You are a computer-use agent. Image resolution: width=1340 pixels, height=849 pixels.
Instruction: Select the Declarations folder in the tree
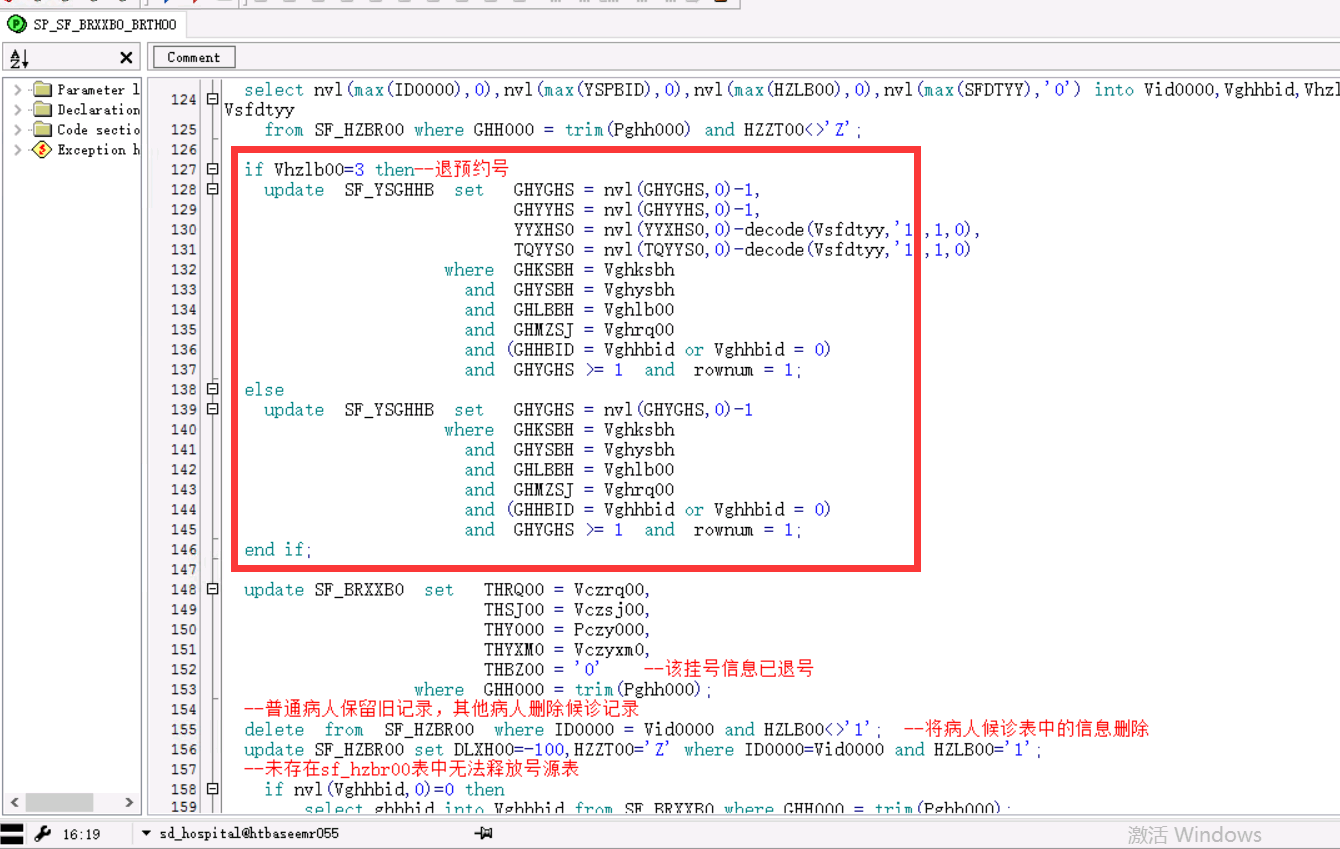tap(86, 110)
